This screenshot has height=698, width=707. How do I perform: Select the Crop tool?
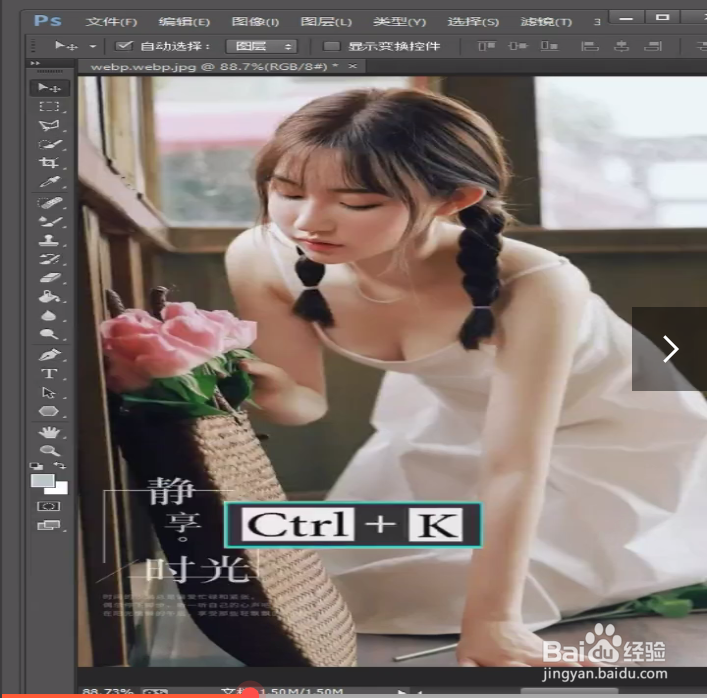click(x=49, y=163)
